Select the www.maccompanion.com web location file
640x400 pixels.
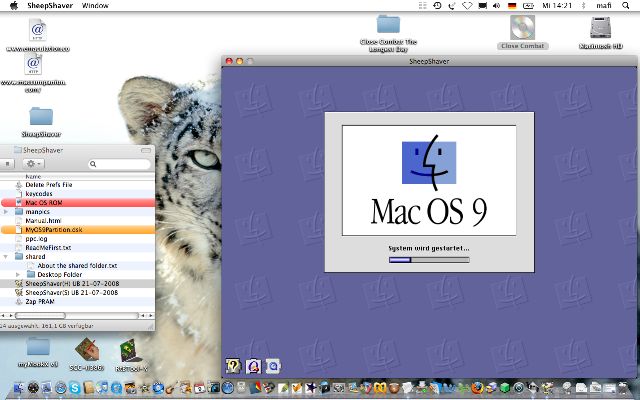[33, 64]
